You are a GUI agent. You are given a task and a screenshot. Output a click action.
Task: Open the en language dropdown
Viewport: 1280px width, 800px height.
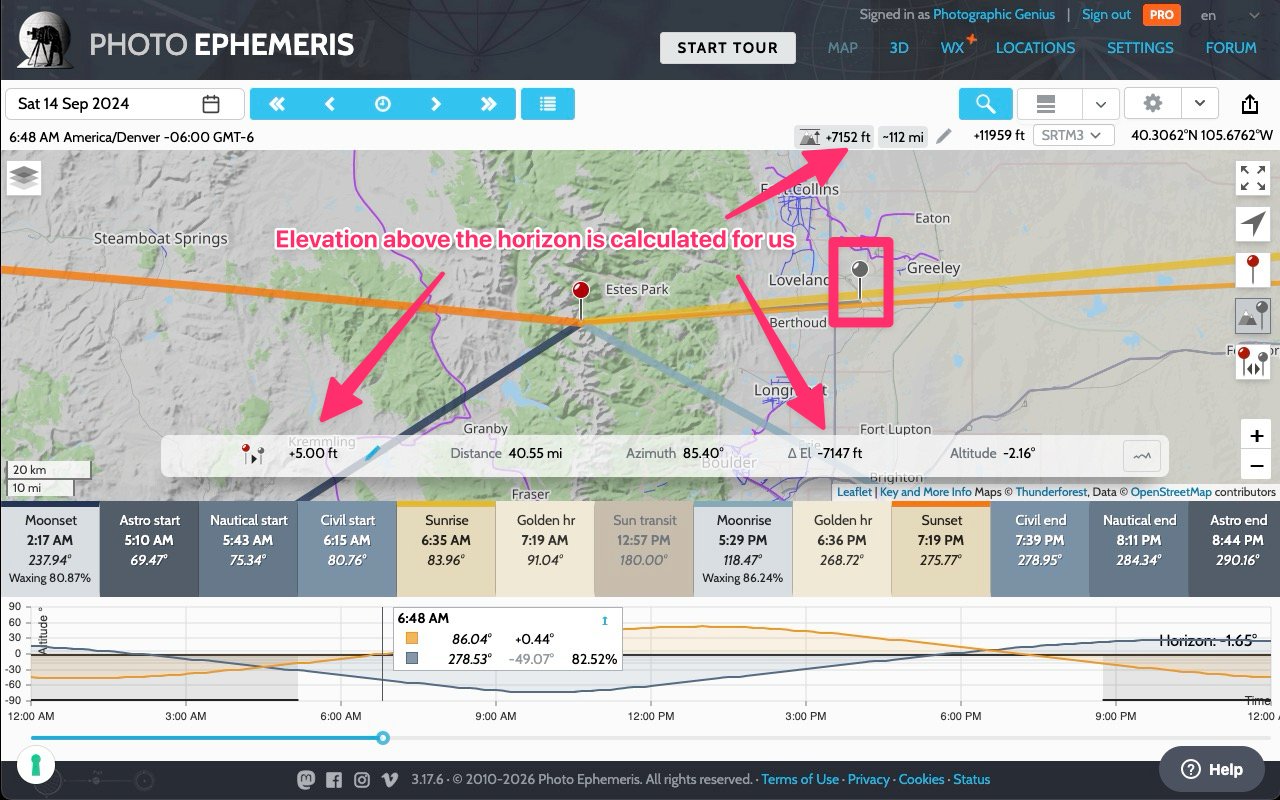(x=1228, y=15)
